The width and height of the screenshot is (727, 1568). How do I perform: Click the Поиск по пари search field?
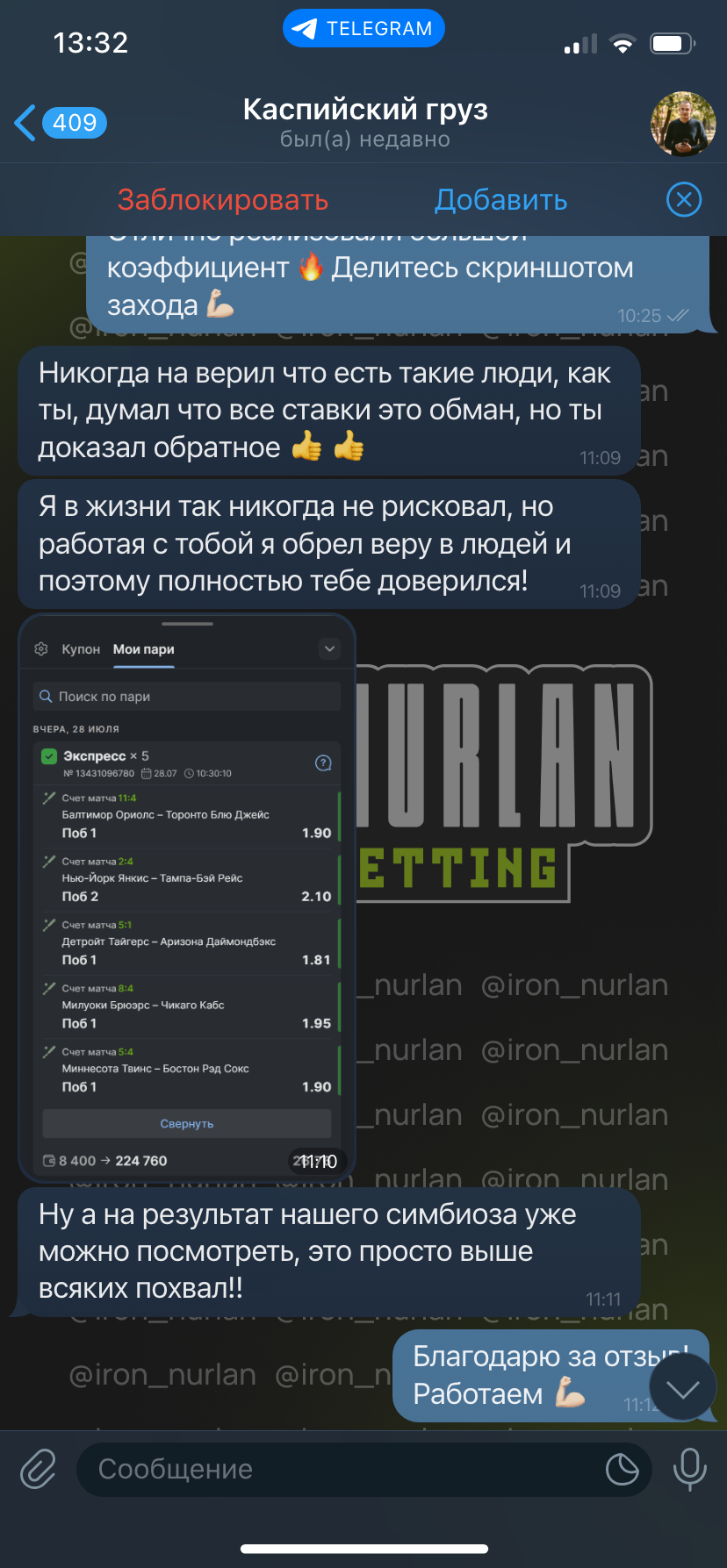coord(187,696)
